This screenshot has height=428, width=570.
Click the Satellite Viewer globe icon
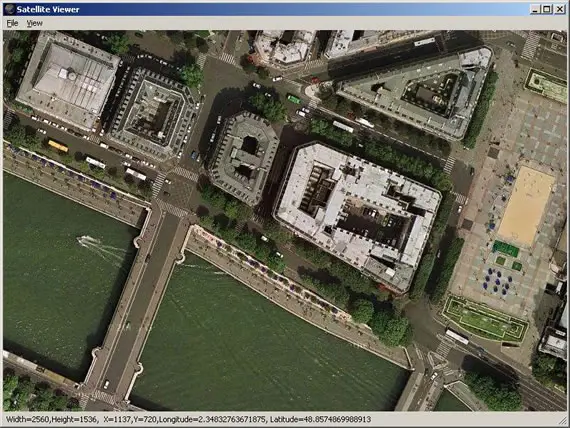pyautogui.click(x=10, y=9)
